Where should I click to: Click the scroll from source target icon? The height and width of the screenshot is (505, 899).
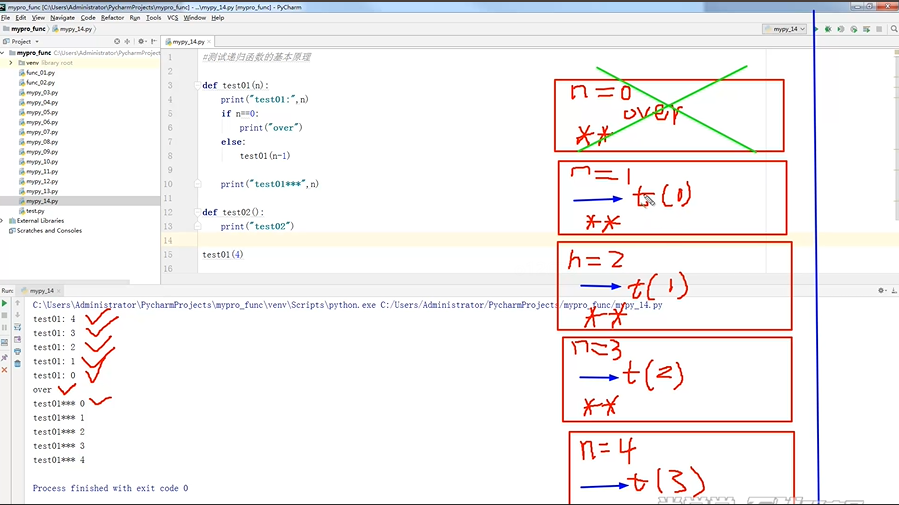[x=117, y=41]
